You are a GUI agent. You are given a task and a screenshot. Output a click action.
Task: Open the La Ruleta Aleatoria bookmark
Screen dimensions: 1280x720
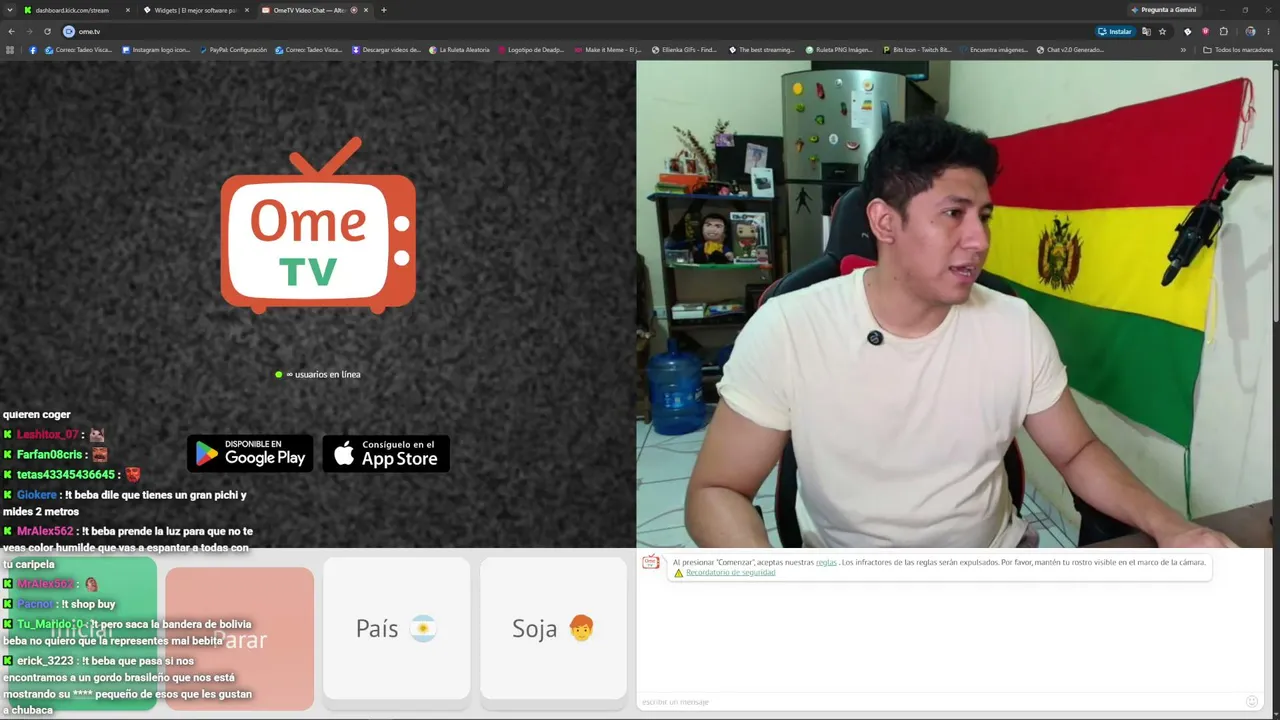point(459,50)
